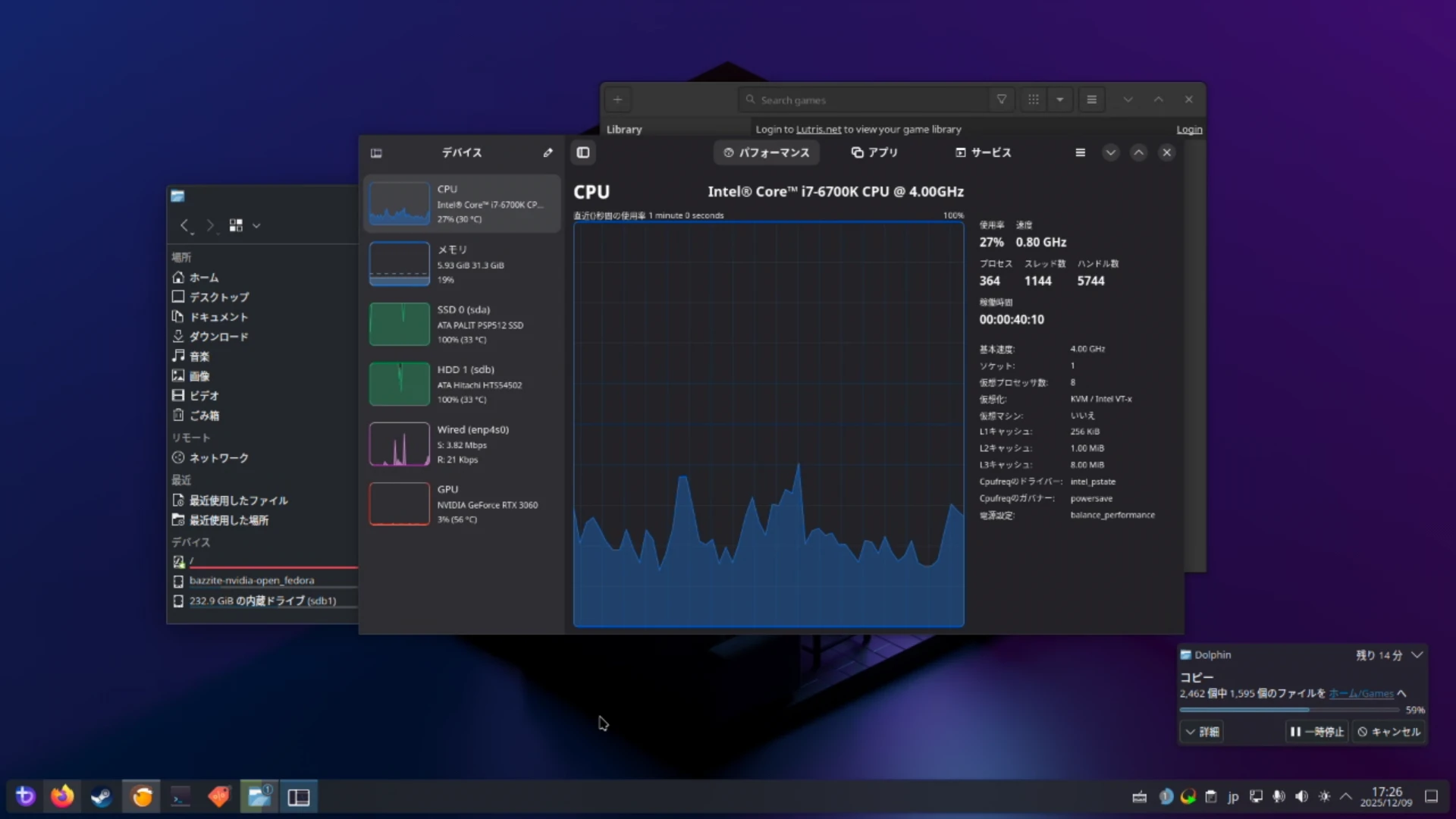Open the ホーム/Games destination link
This screenshot has width=1456, height=819.
(x=1360, y=693)
